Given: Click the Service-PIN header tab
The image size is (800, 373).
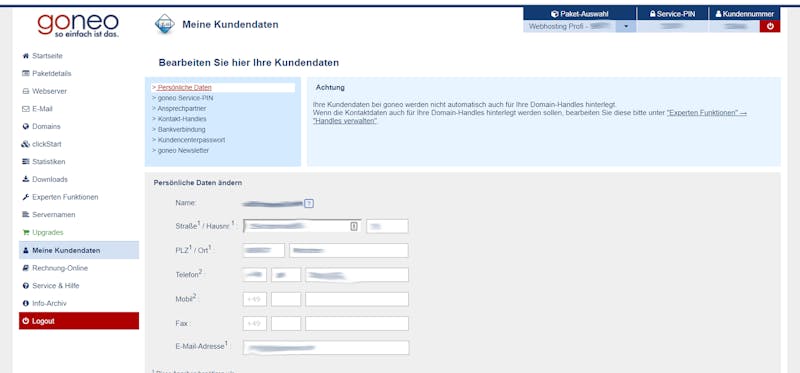Looking at the screenshot, I should [x=672, y=14].
